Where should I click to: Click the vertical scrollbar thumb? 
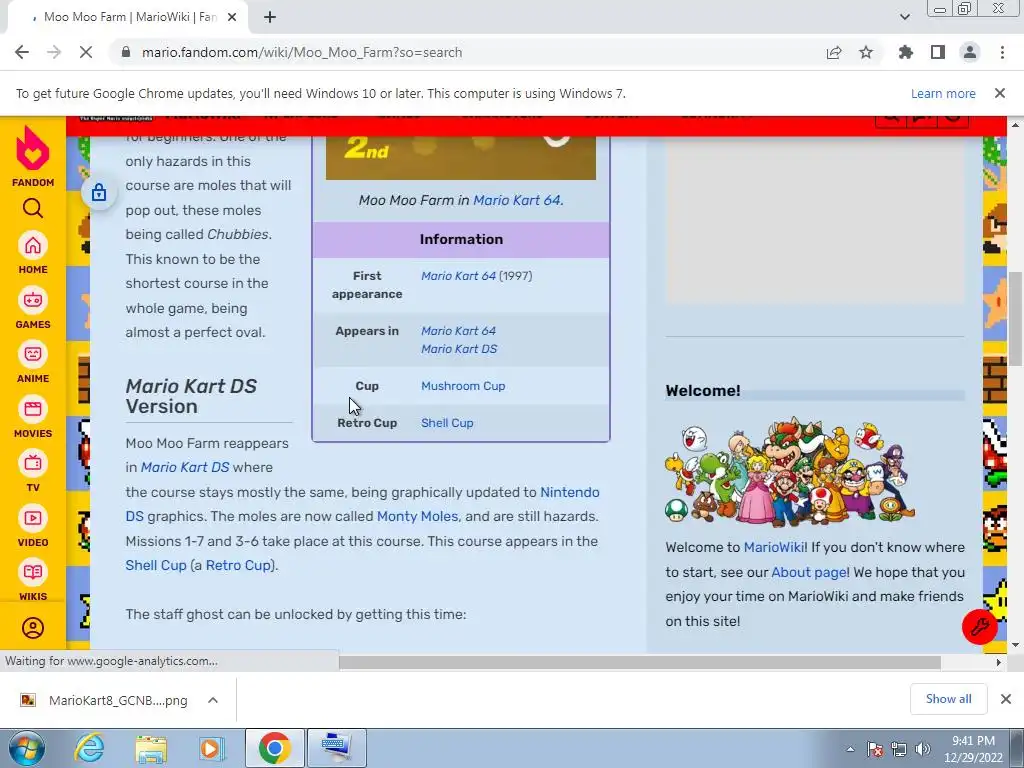click(1015, 319)
